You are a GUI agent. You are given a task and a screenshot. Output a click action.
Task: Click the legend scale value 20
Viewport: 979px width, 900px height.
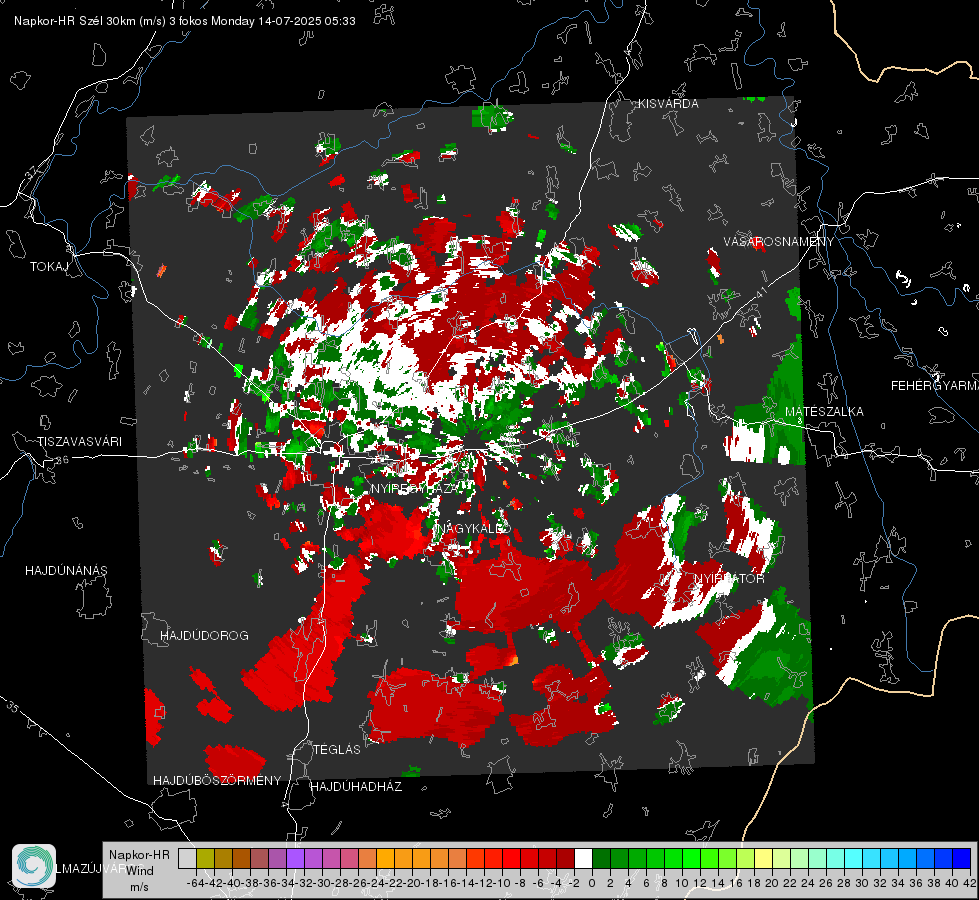tap(772, 883)
